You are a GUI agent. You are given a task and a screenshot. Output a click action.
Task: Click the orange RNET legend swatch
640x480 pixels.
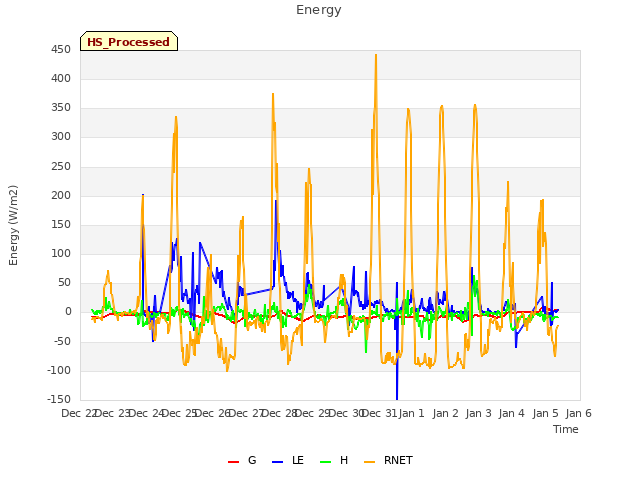(369, 462)
